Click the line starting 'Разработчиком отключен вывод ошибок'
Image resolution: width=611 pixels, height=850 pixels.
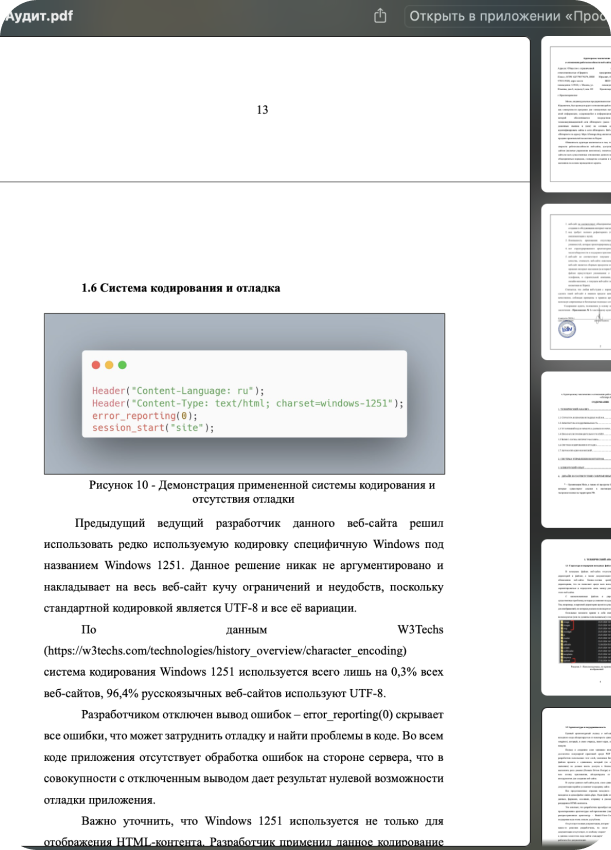pos(262,714)
